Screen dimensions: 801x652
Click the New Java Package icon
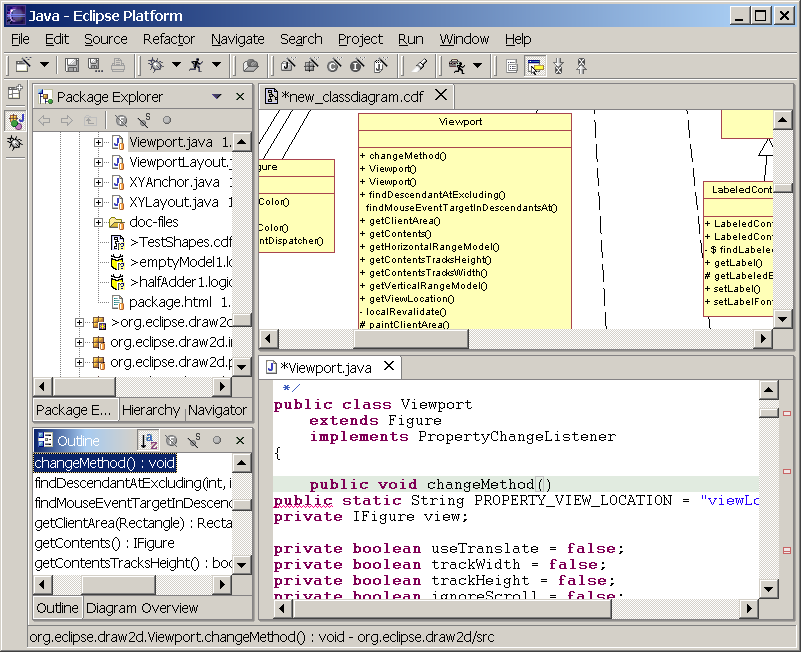tap(311, 65)
